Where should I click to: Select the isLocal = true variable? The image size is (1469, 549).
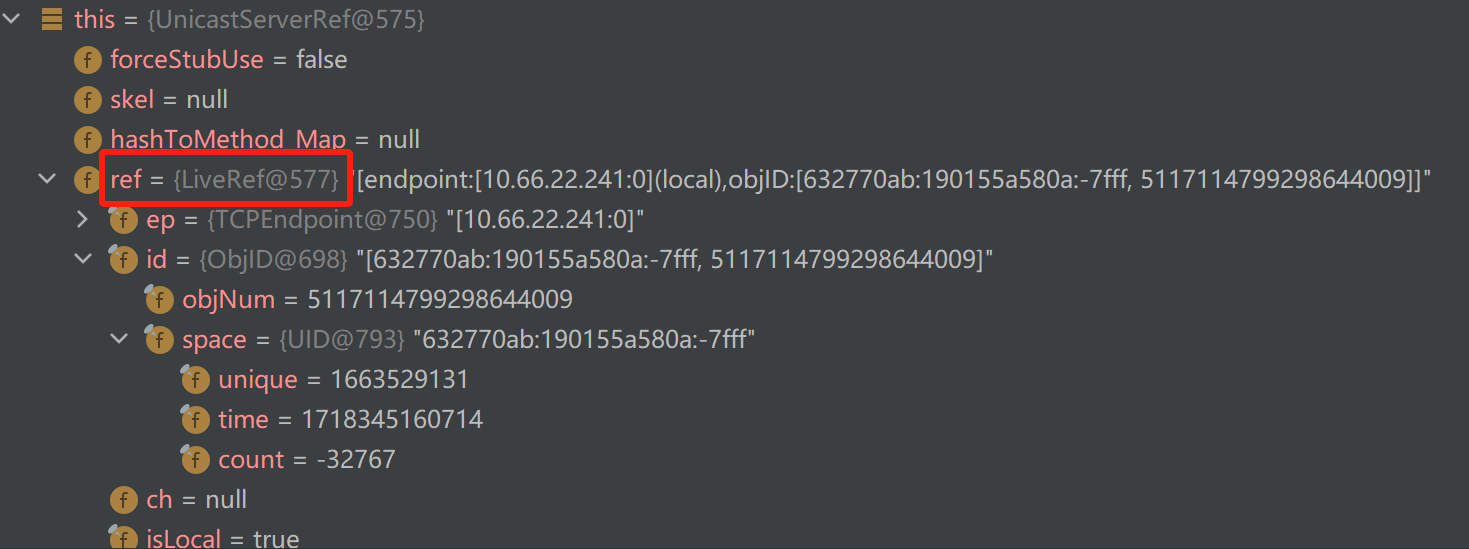click(222, 539)
